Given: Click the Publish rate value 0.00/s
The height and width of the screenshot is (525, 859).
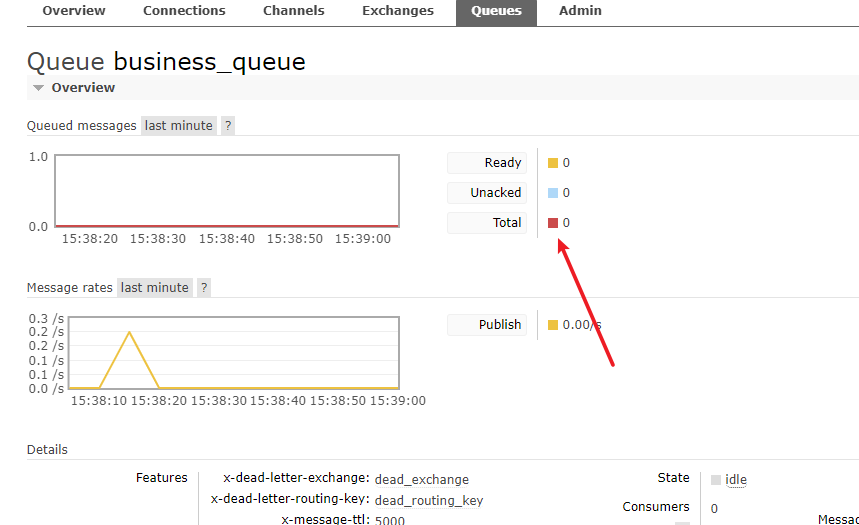Looking at the screenshot, I should (582, 325).
